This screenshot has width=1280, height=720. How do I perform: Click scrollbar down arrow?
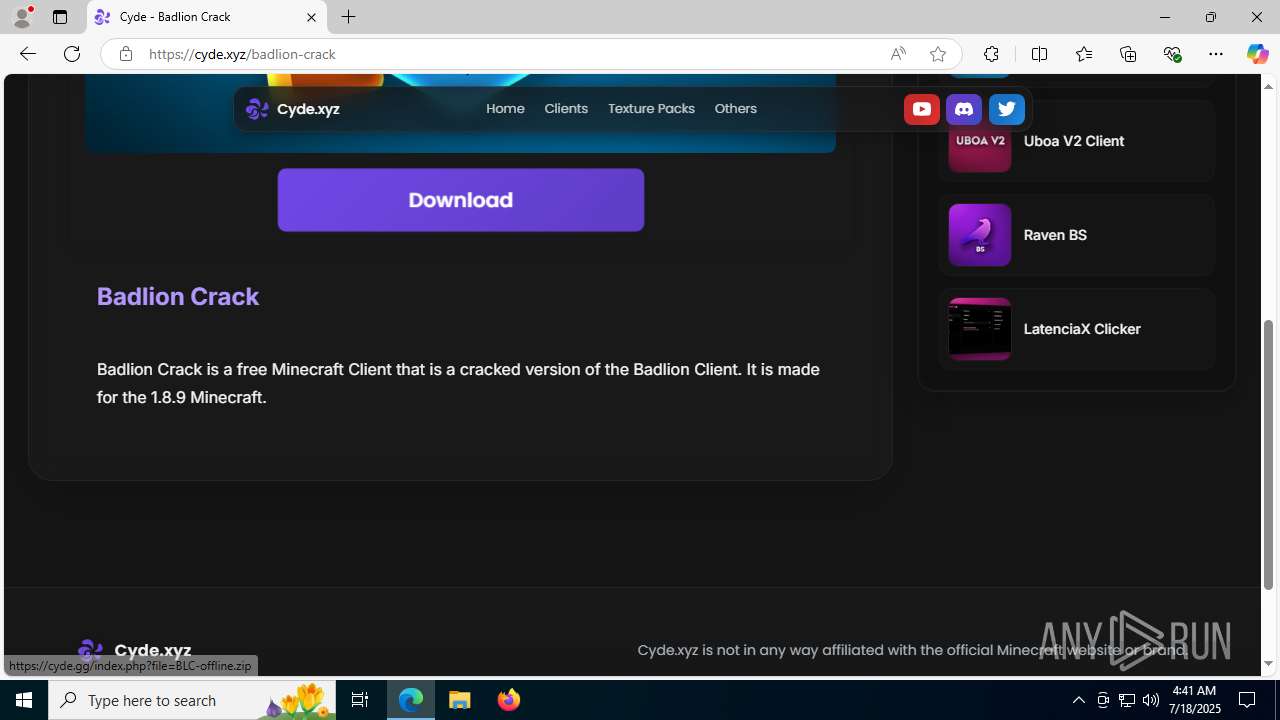point(1269,664)
